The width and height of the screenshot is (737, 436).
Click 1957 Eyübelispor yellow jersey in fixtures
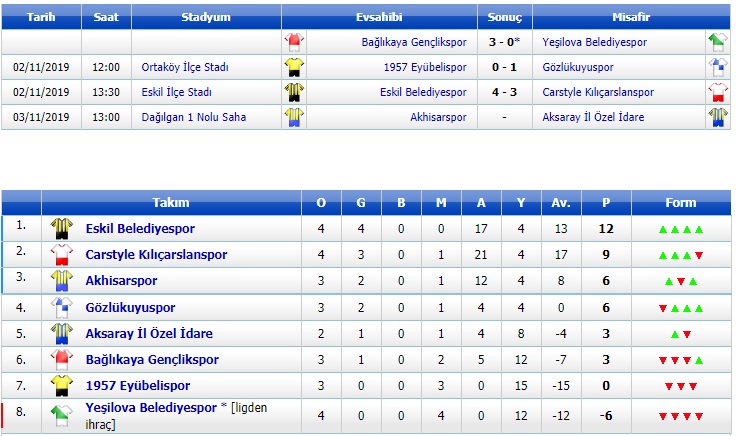click(x=294, y=67)
